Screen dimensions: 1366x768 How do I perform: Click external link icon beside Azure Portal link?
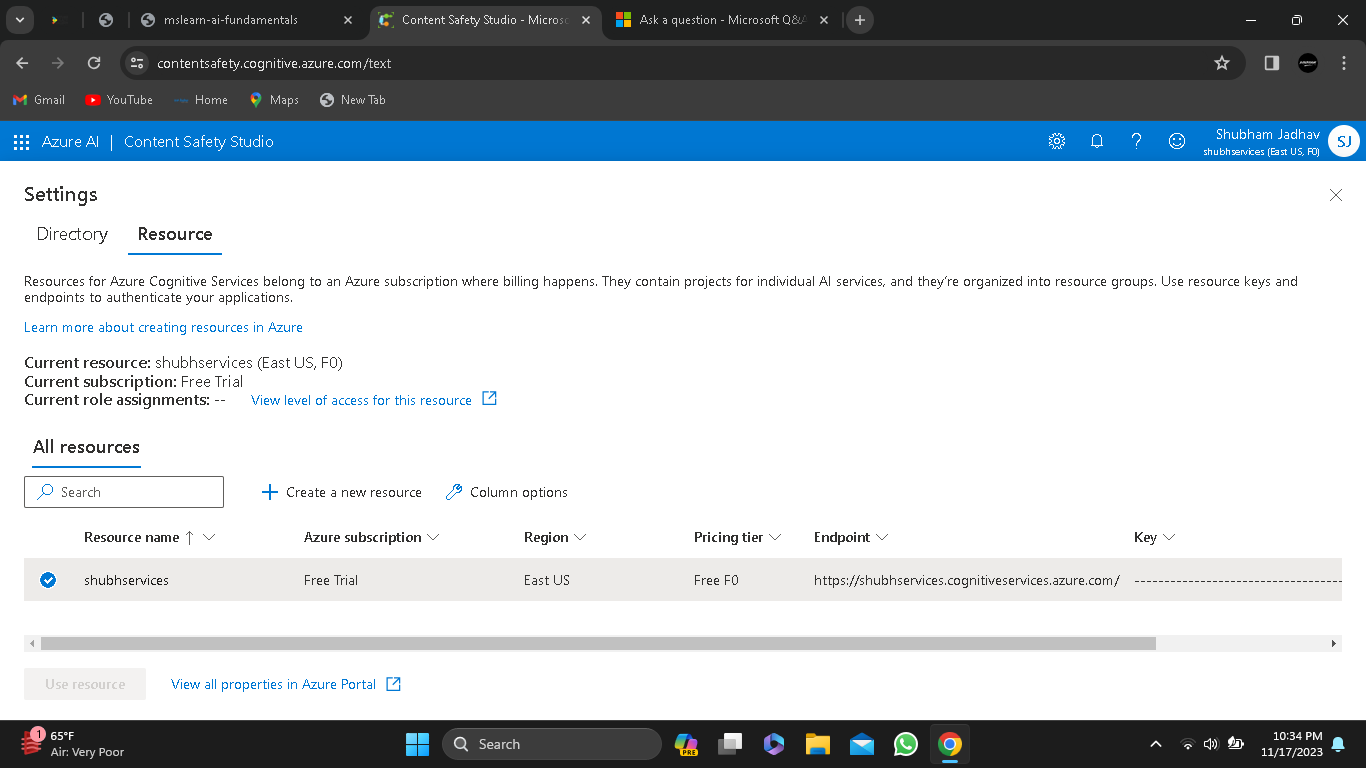coord(394,684)
